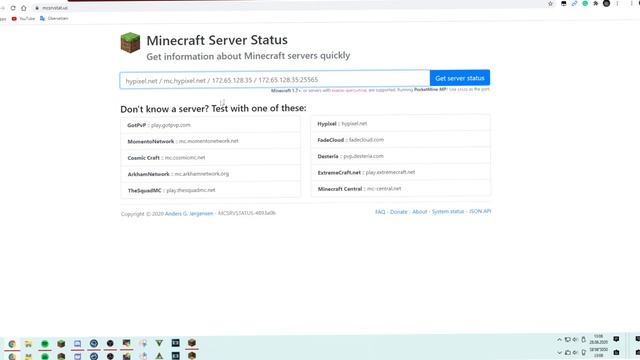Open the Donate footer link
The width and height of the screenshot is (640, 360).
click(x=399, y=212)
